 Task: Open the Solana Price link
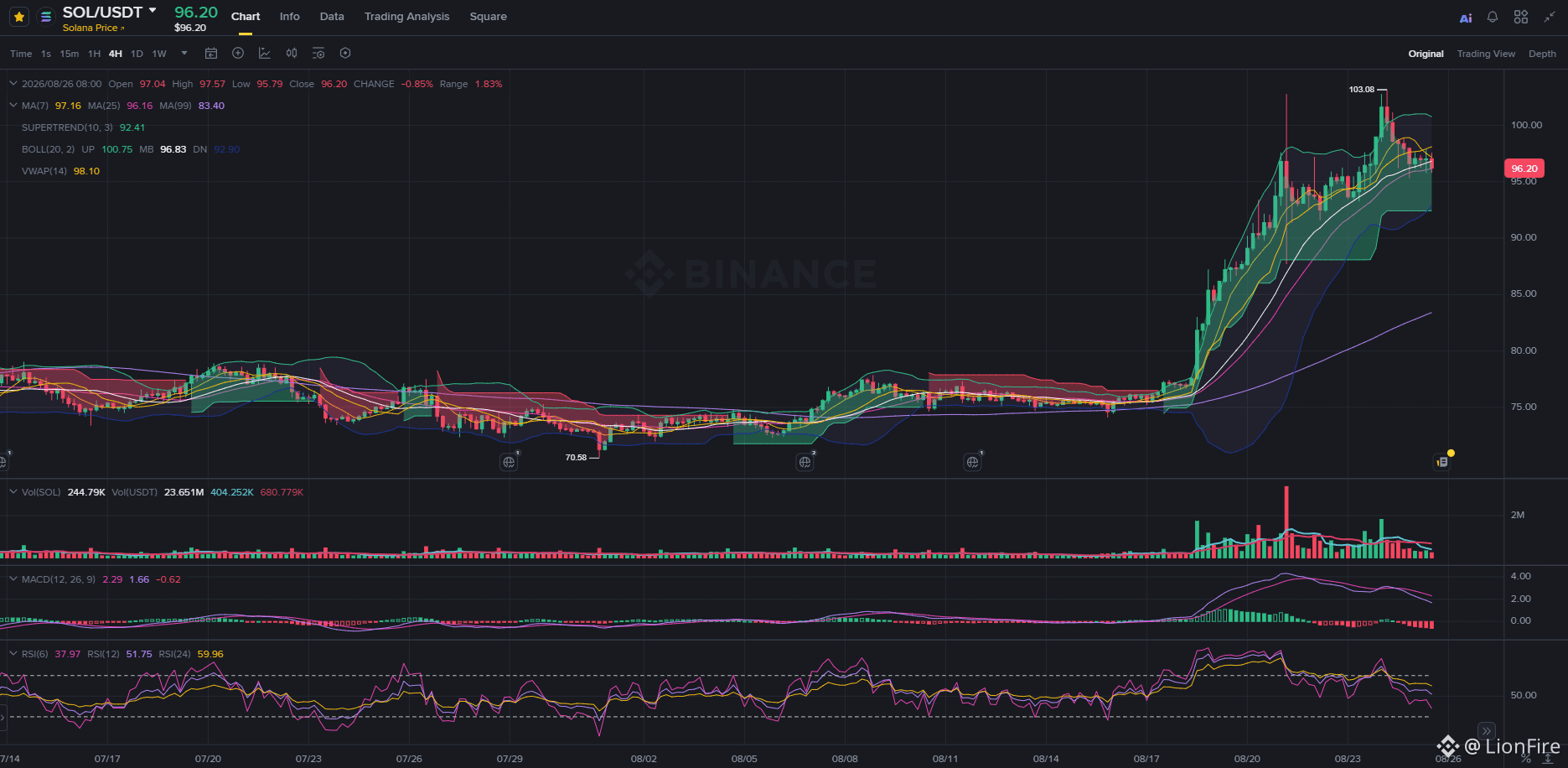93,28
